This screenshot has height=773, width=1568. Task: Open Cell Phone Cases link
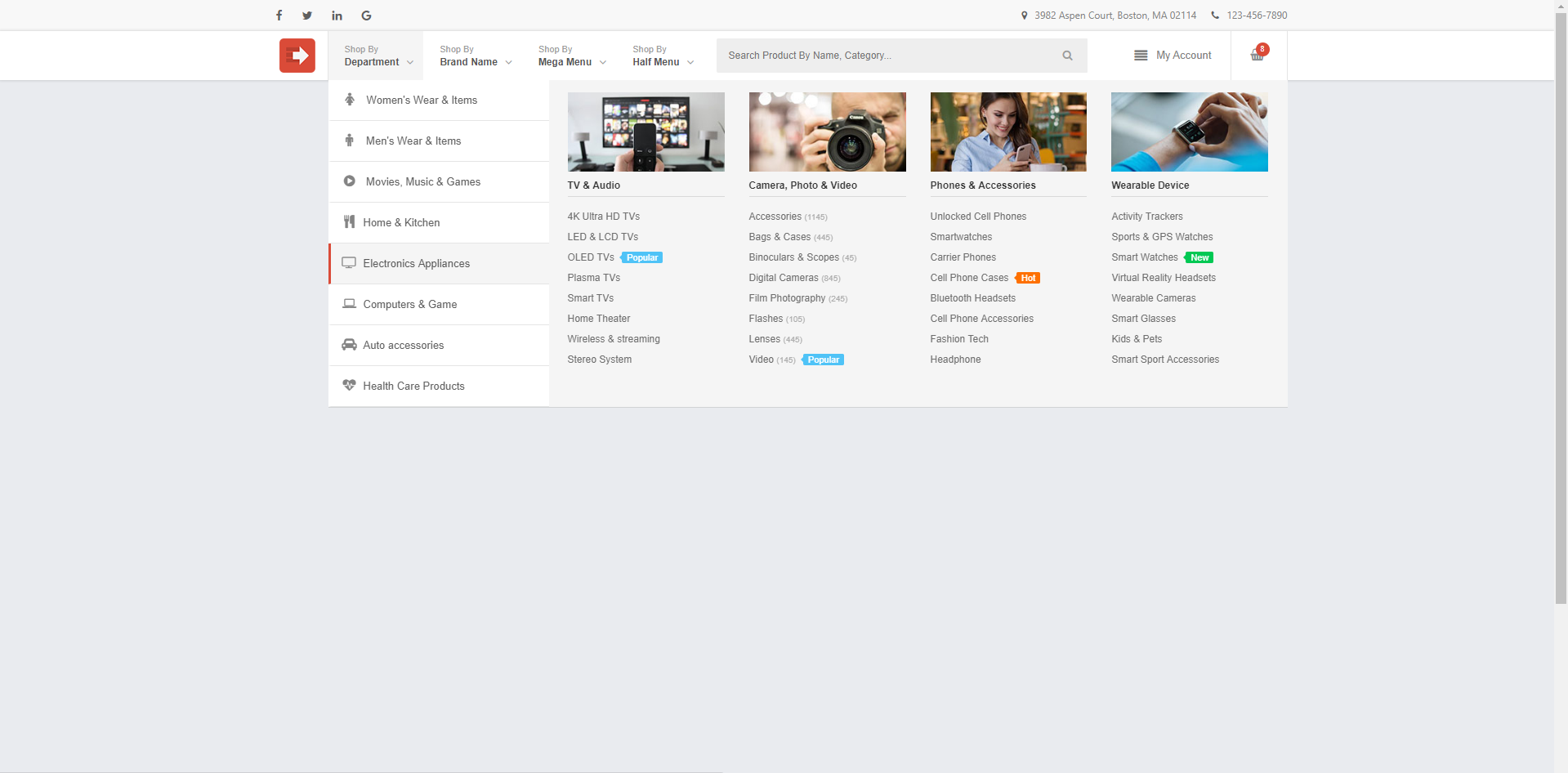(969, 278)
